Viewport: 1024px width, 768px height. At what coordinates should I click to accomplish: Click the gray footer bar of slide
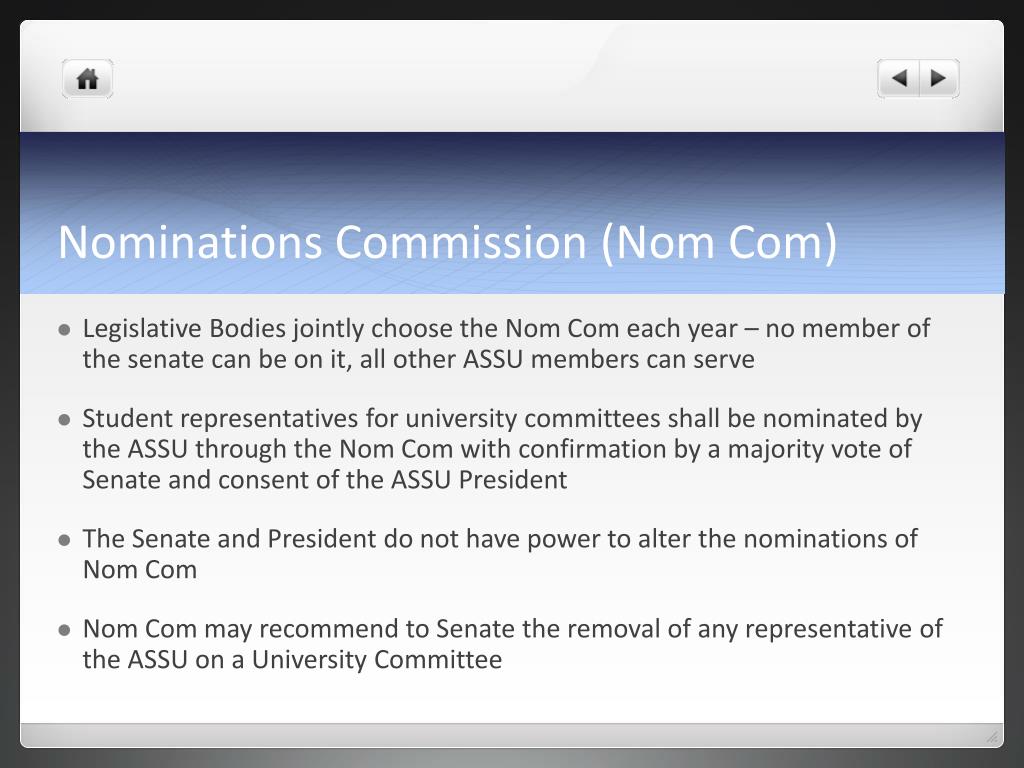click(511, 735)
